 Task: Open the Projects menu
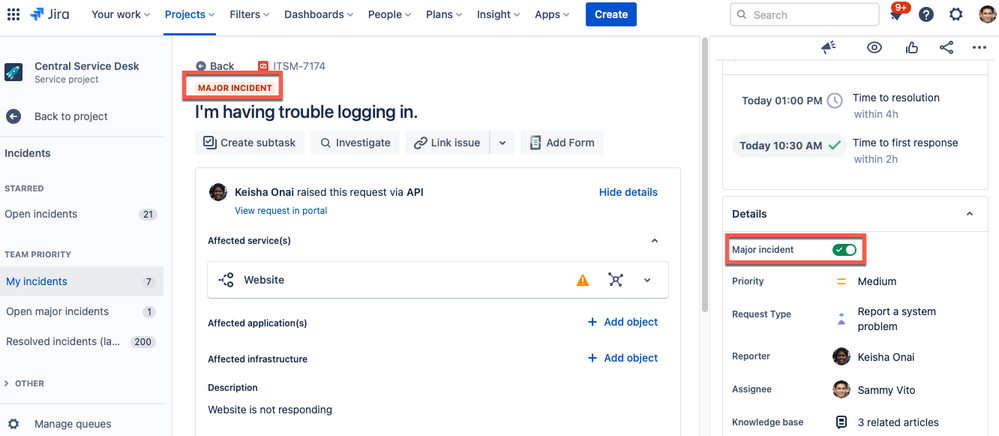[x=189, y=14]
